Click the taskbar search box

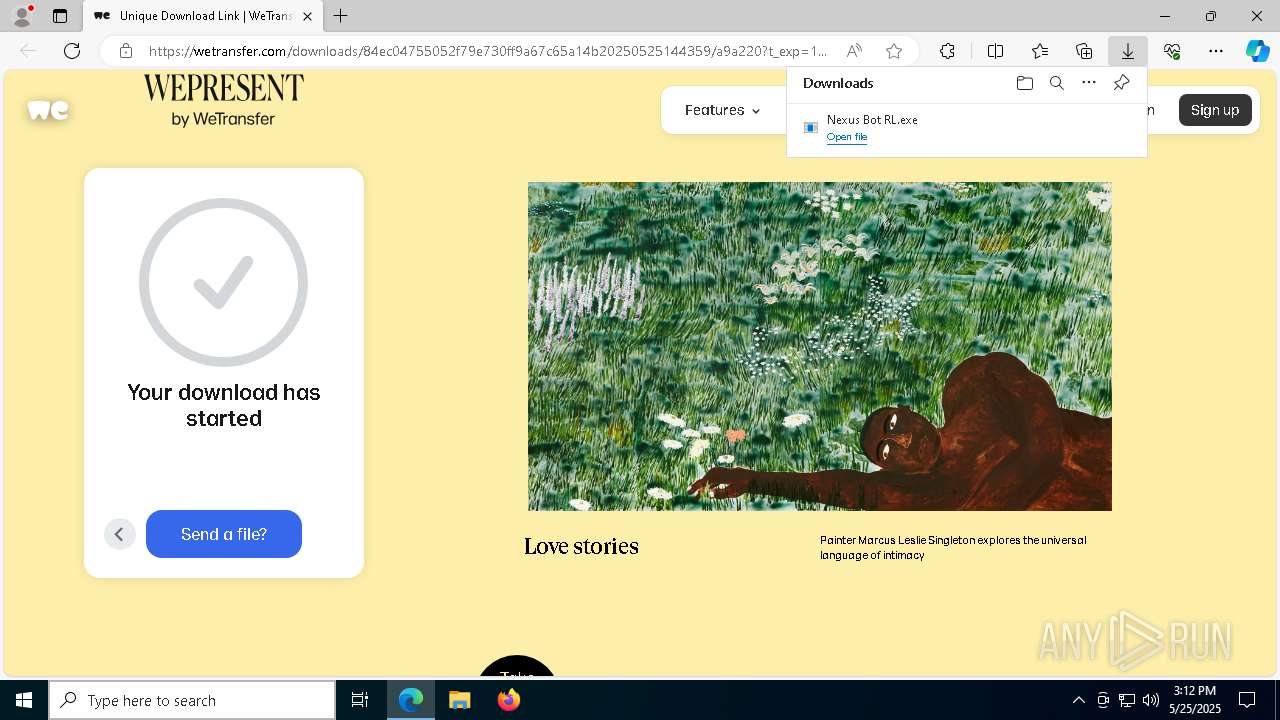tap(192, 700)
